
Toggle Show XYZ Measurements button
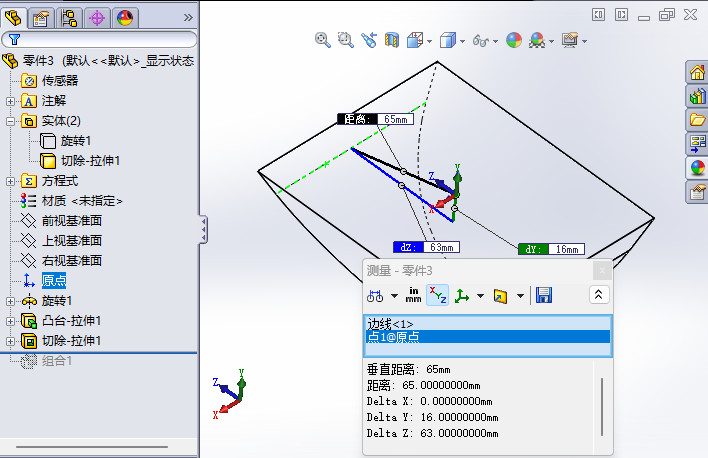click(438, 295)
